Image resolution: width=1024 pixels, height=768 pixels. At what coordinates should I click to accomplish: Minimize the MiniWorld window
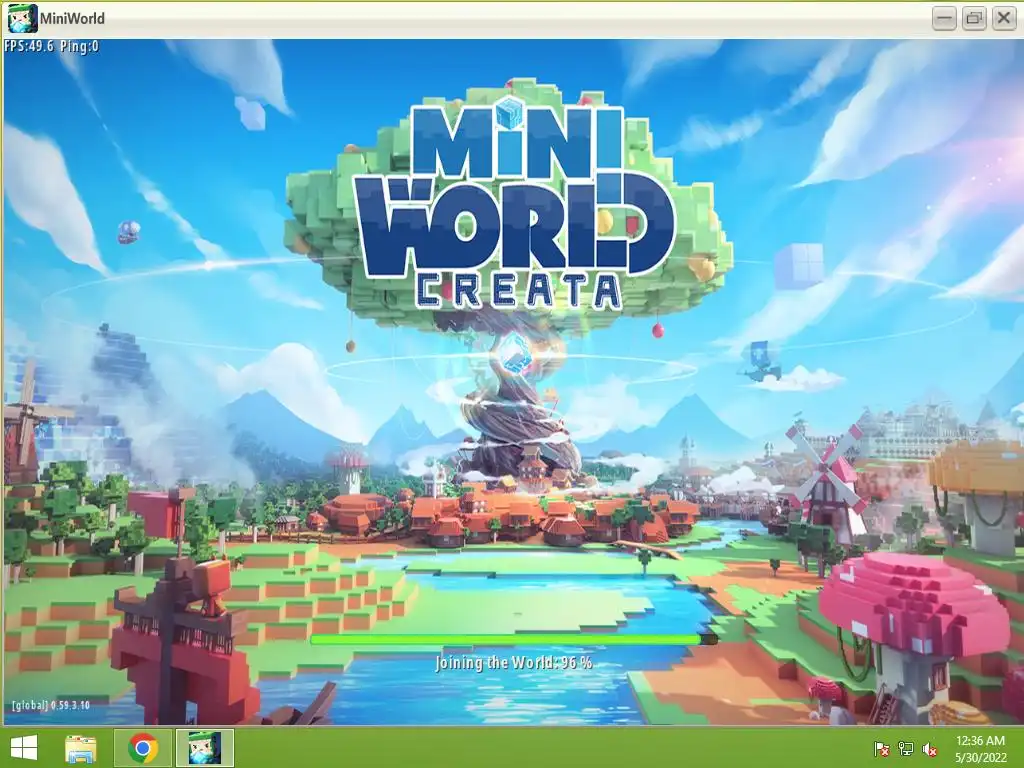[x=944, y=18]
